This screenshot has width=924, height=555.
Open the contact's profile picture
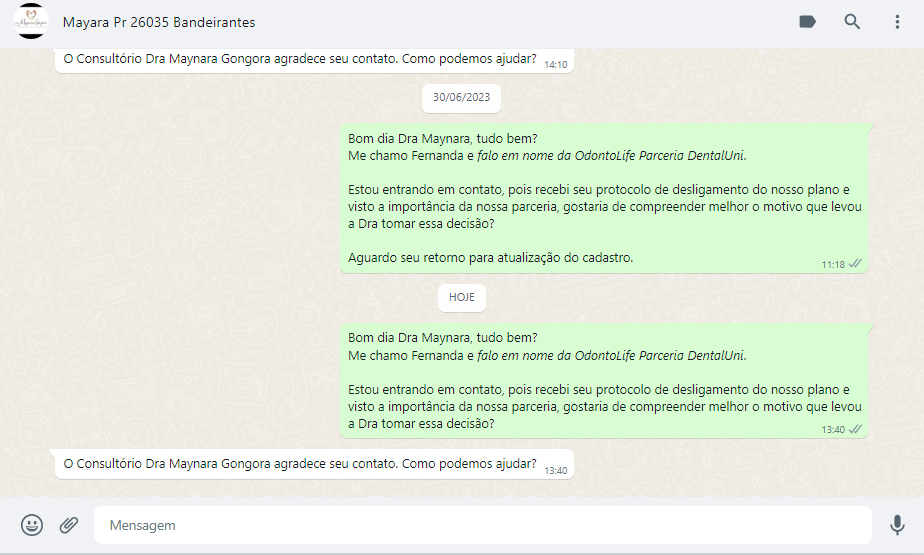click(30, 22)
